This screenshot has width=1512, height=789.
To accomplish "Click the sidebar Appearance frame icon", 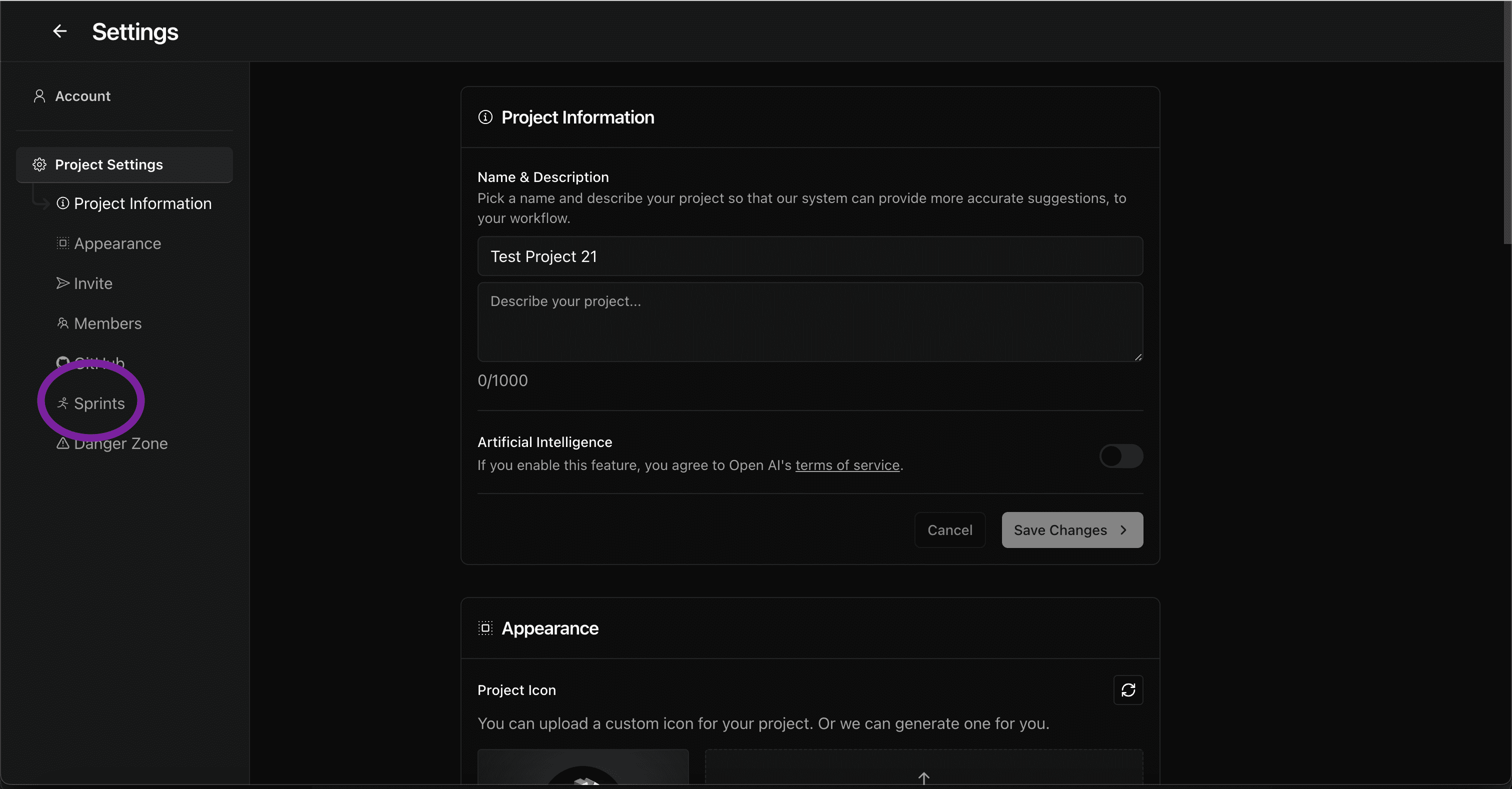I will 63,243.
